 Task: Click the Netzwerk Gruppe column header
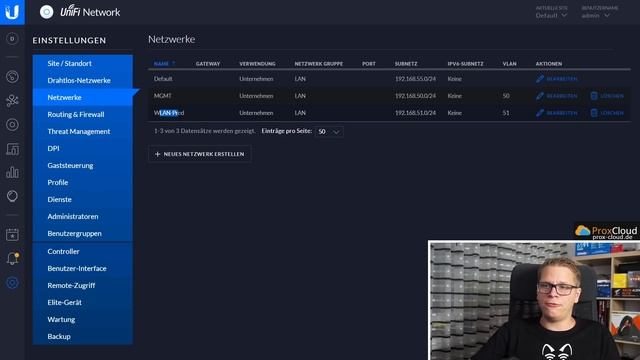pyautogui.click(x=319, y=64)
